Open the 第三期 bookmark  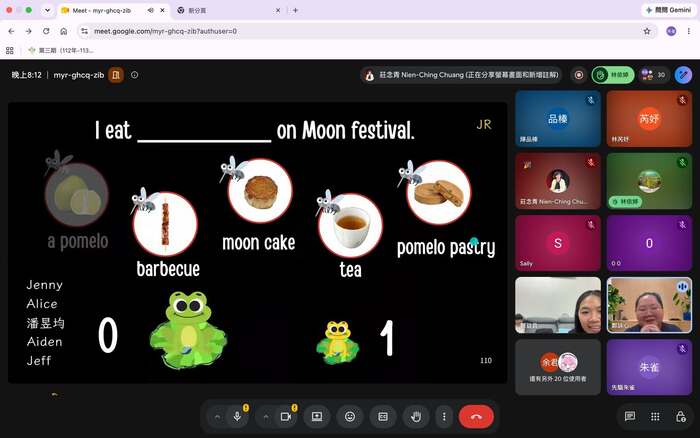(x=61, y=50)
